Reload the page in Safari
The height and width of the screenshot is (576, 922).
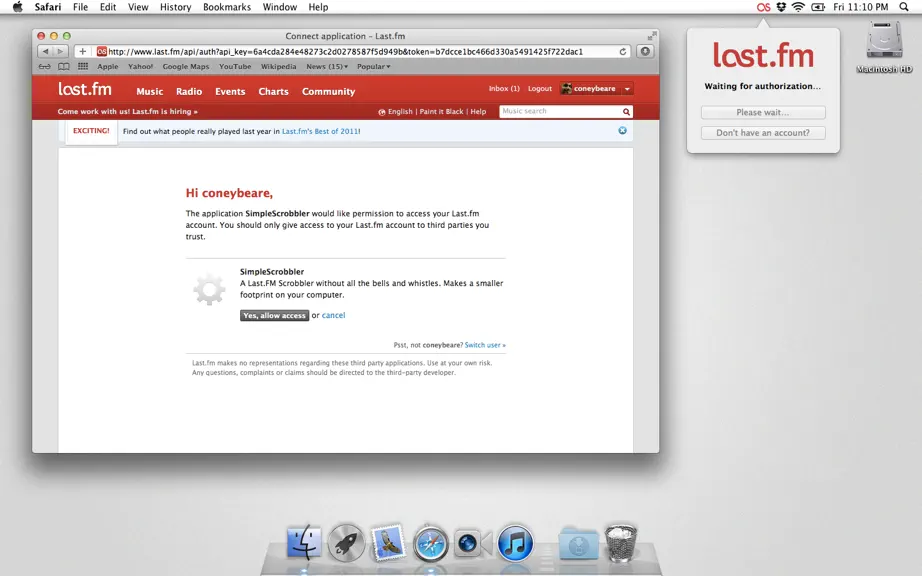(623, 52)
